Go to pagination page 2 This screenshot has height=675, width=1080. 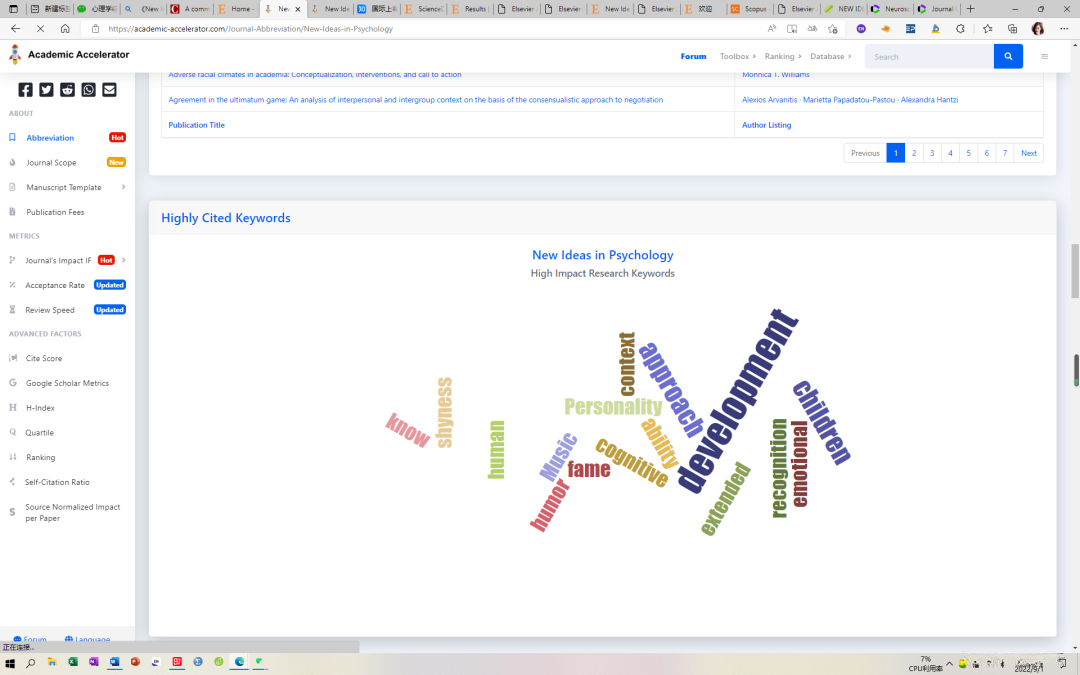point(914,153)
